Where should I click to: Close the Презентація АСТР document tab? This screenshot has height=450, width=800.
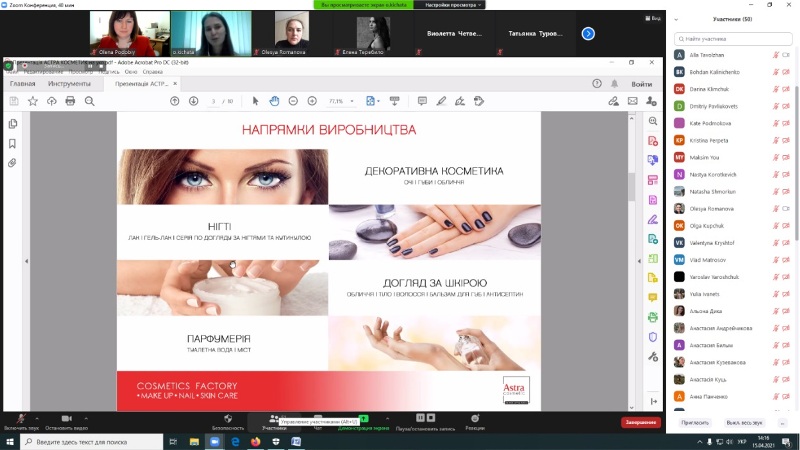click(x=175, y=83)
